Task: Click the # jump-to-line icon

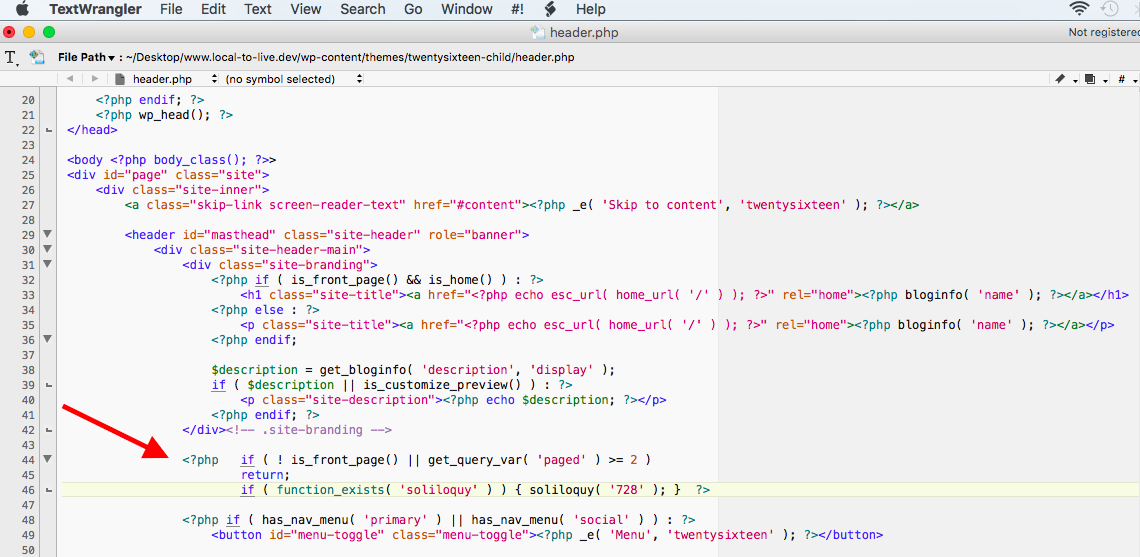Action: coord(1122,79)
